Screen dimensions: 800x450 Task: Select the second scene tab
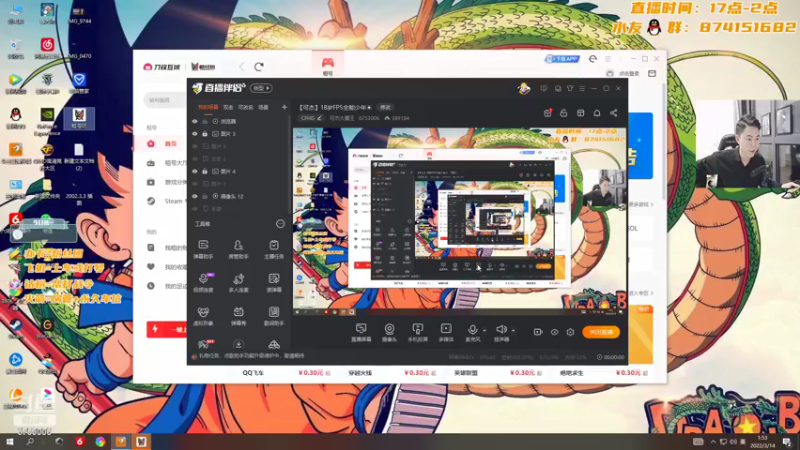tap(228, 107)
